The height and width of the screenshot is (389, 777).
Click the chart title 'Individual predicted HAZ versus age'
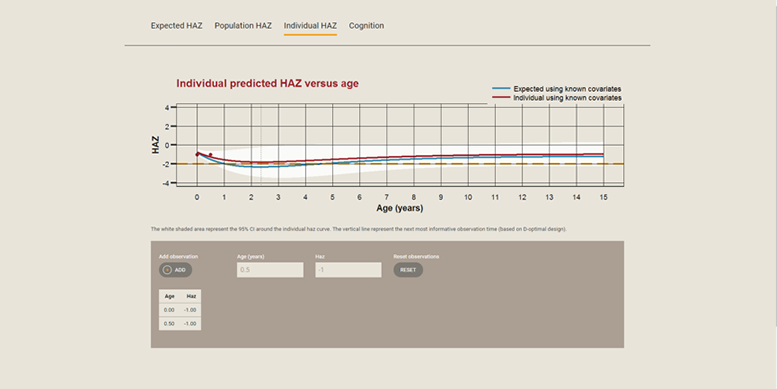(x=268, y=83)
